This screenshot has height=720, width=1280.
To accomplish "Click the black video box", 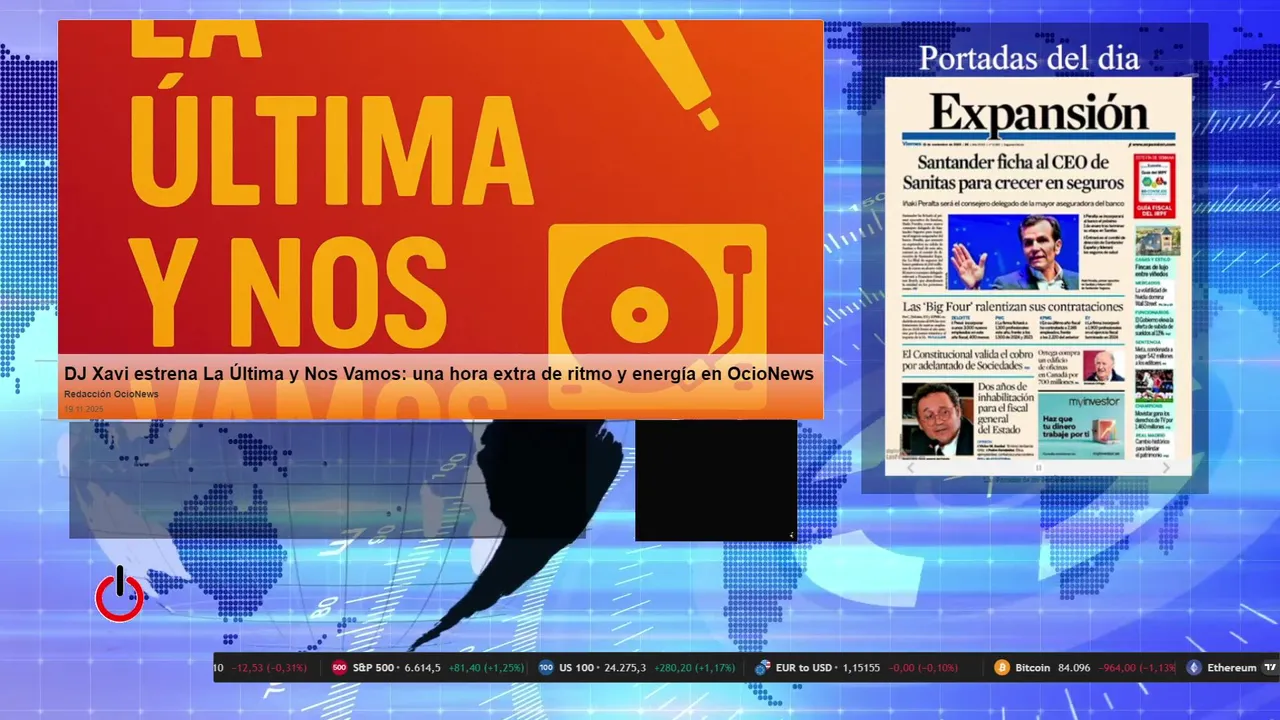I will (x=716, y=480).
